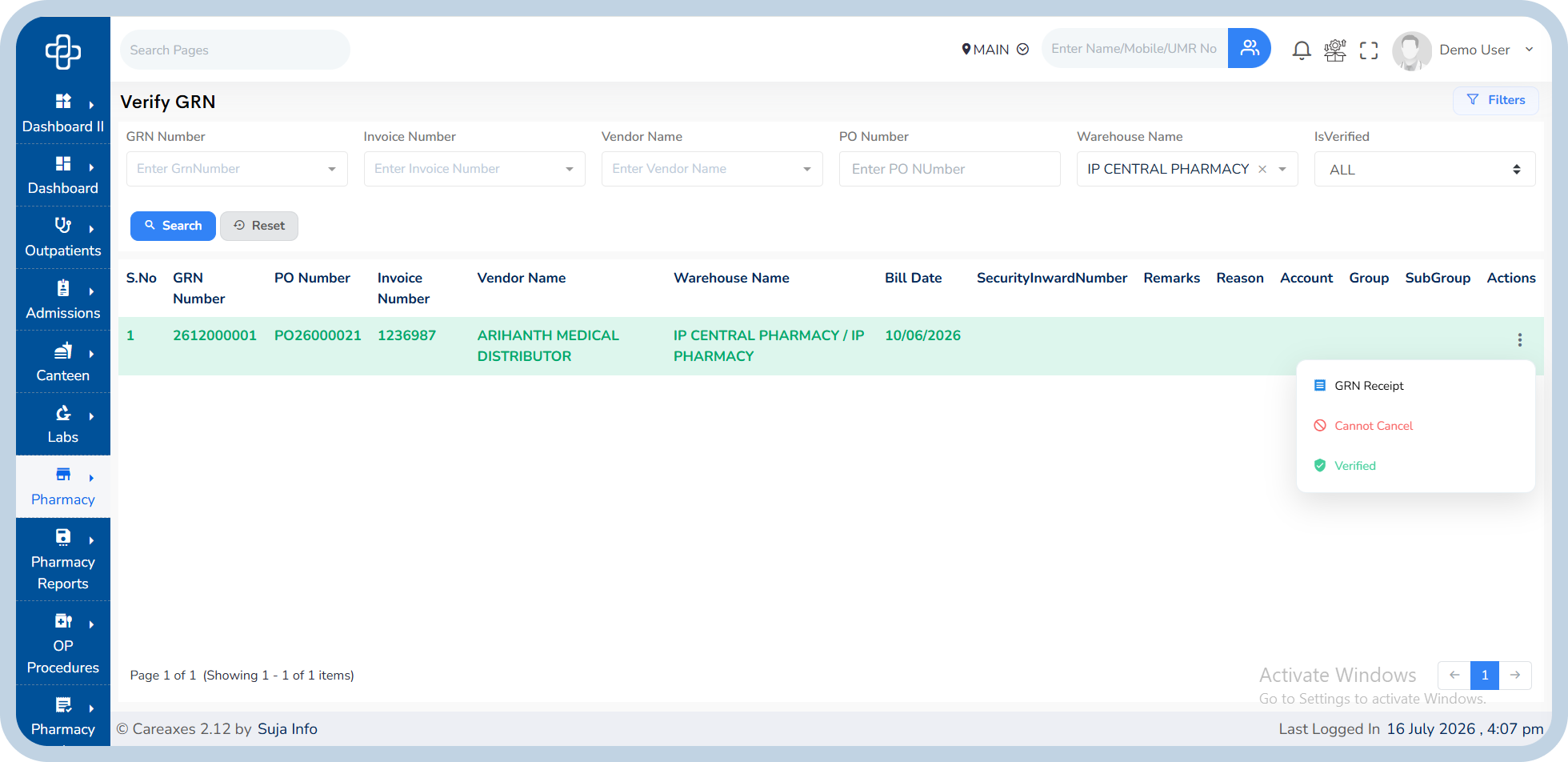Go to next page arrow

(1515, 675)
